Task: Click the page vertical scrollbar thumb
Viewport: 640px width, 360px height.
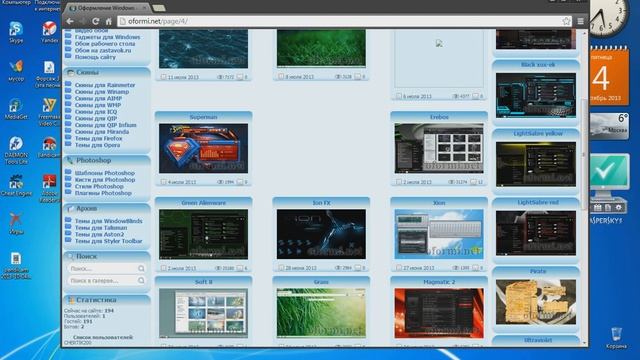Action: pyautogui.click(x=584, y=154)
